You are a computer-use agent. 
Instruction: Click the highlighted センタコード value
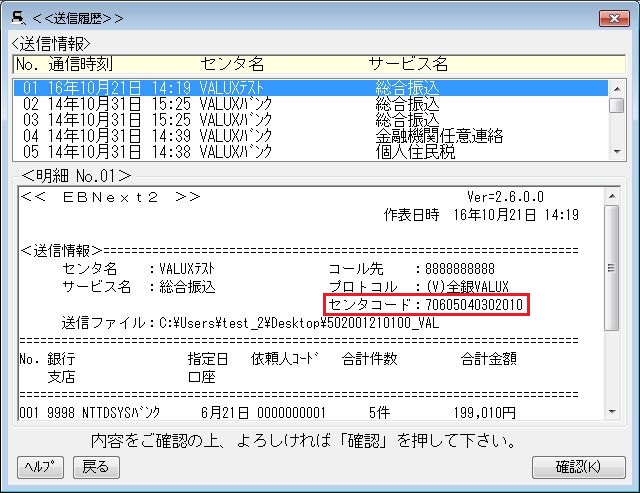pyautogui.click(x=475, y=304)
